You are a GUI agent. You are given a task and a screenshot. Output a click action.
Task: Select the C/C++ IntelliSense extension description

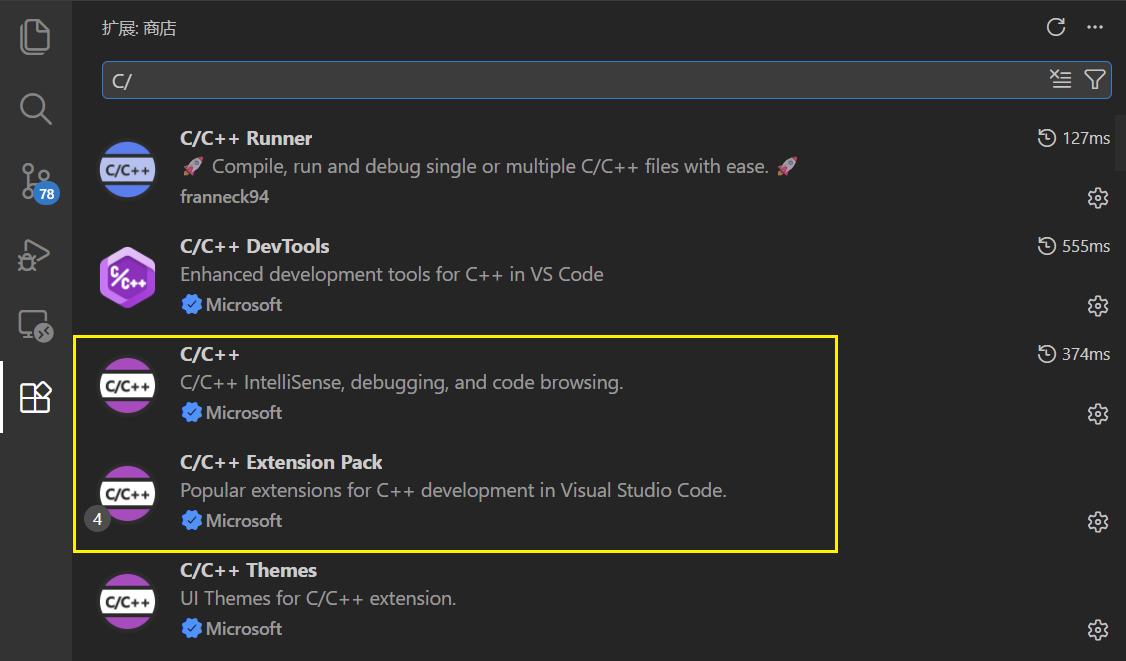point(401,382)
